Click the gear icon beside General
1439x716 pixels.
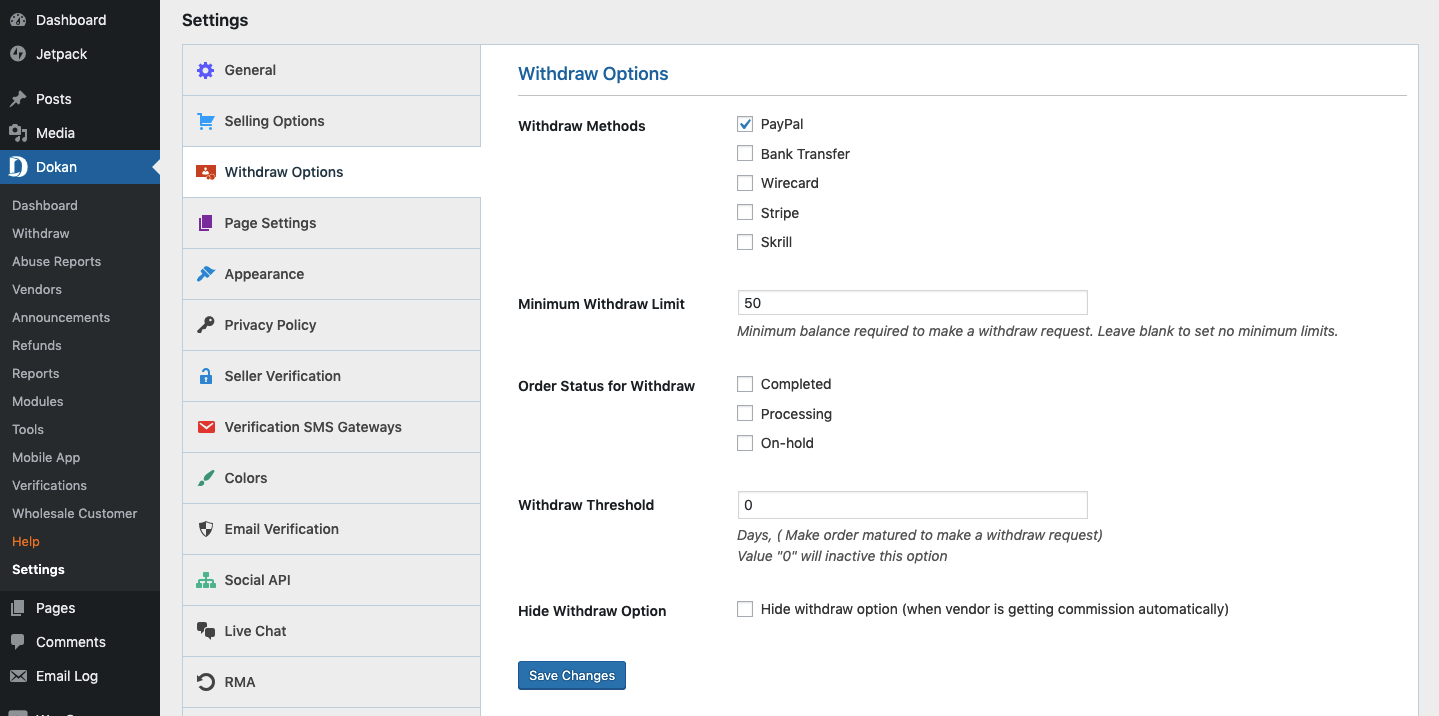[206, 70]
